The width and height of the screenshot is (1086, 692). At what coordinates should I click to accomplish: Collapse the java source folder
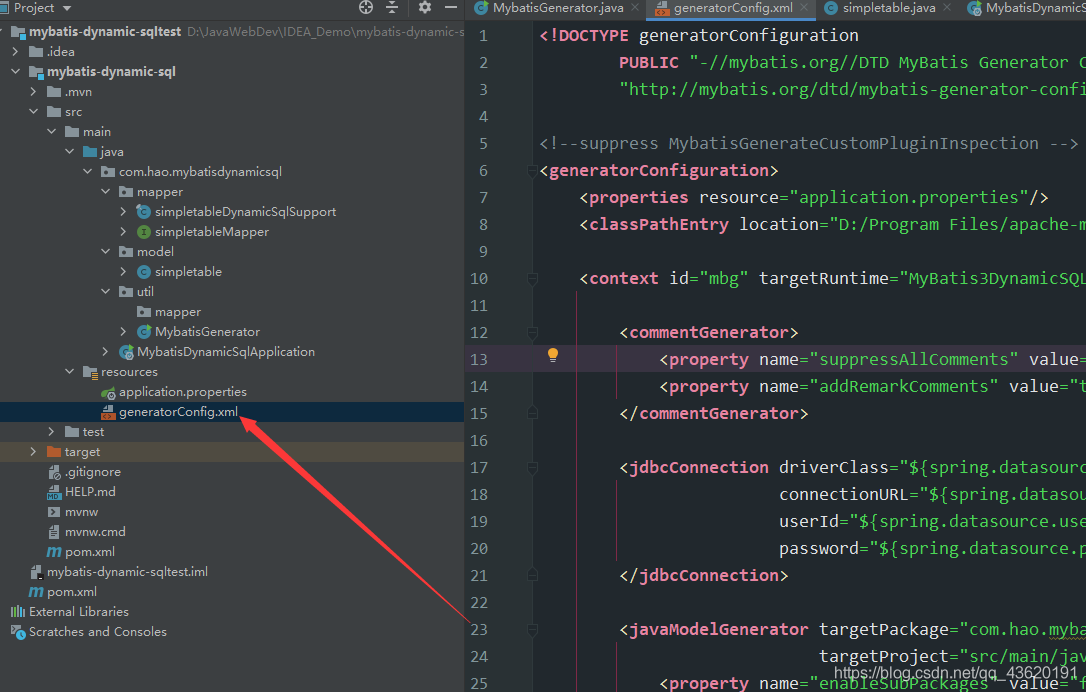pos(70,152)
